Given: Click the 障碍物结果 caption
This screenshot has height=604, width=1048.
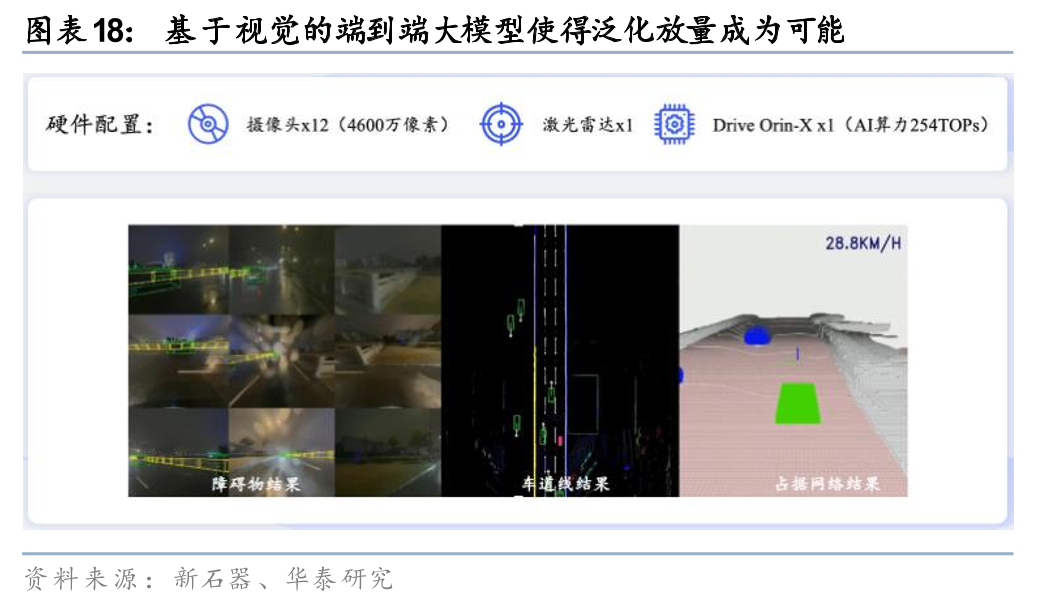Looking at the screenshot, I should pos(256,484).
